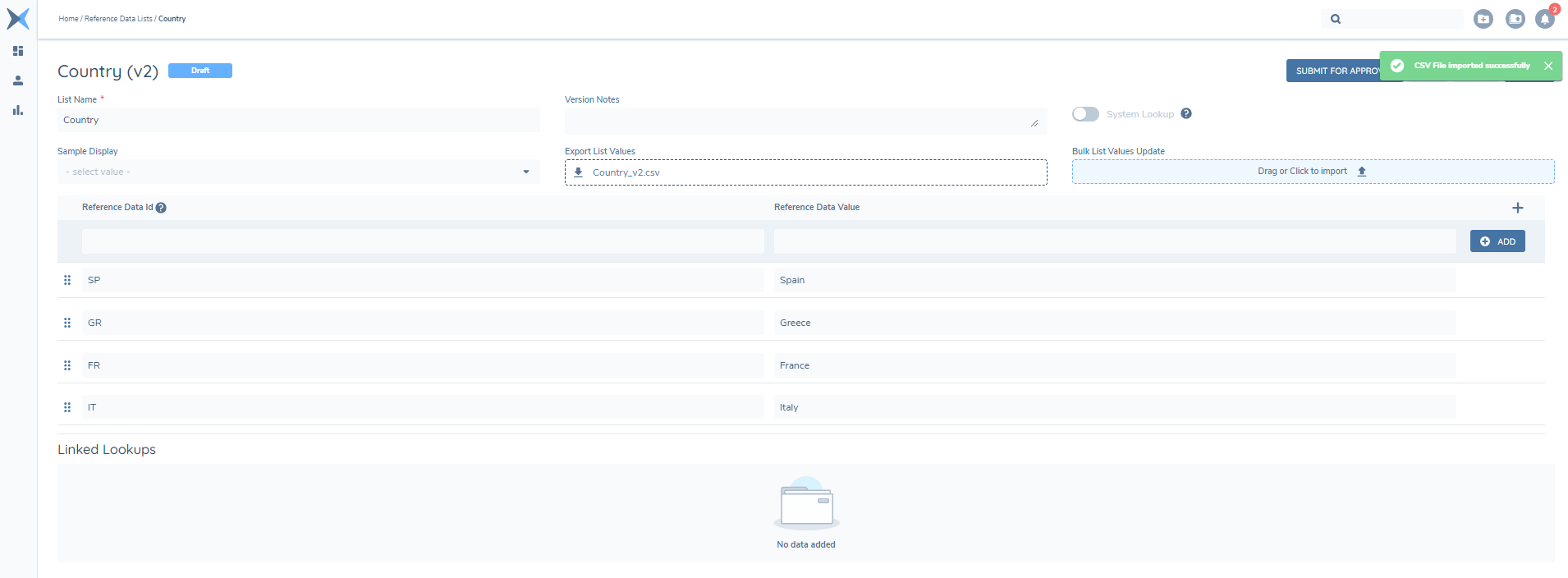Click the Reference Data Value column header
Screen dimensions: 1568x578
(817, 207)
